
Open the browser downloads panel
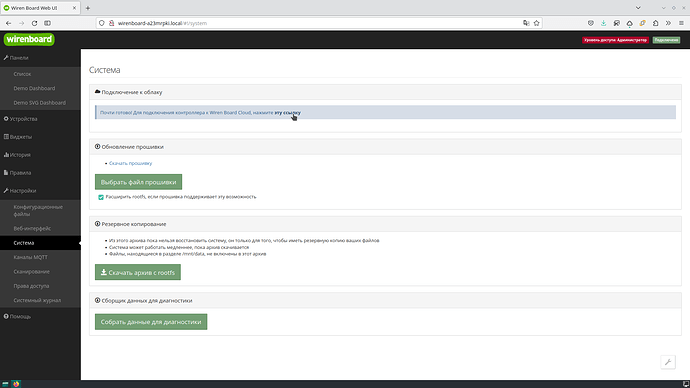coord(603,23)
